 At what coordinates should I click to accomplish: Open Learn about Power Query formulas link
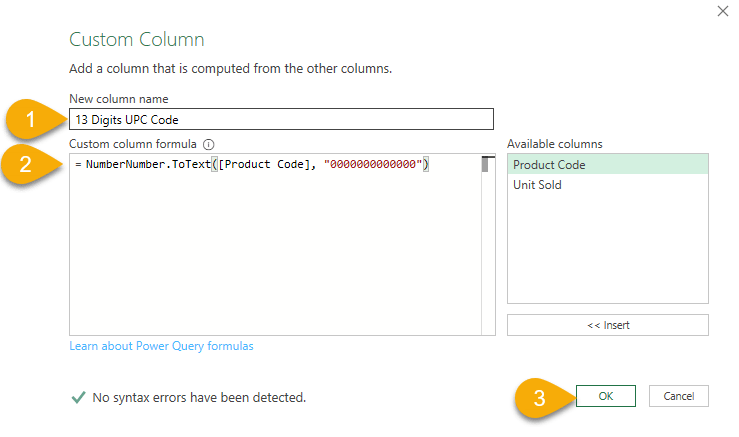(161, 346)
